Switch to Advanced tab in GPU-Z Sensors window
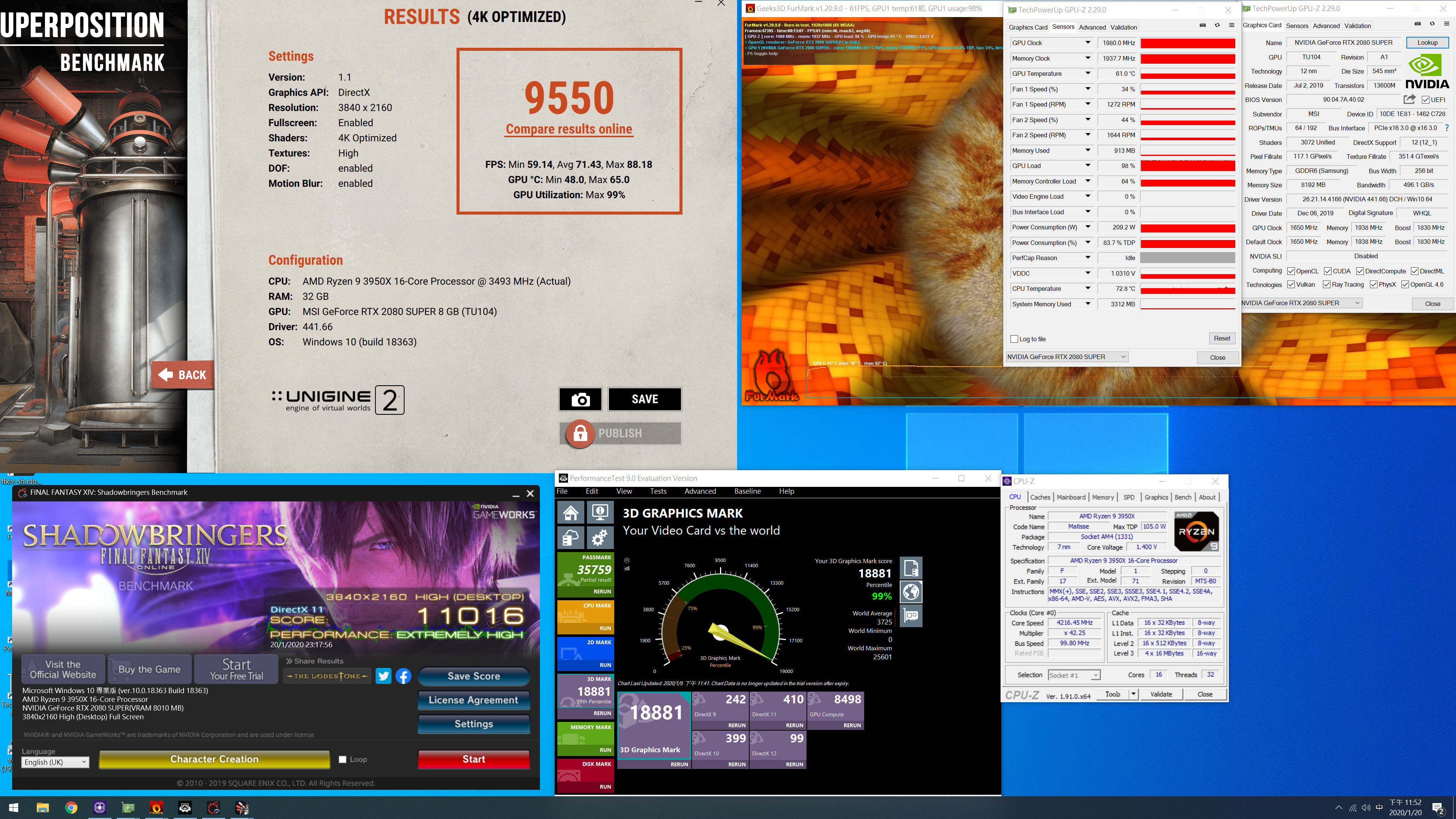Screen dimensions: 1456x819 pos(1092,27)
